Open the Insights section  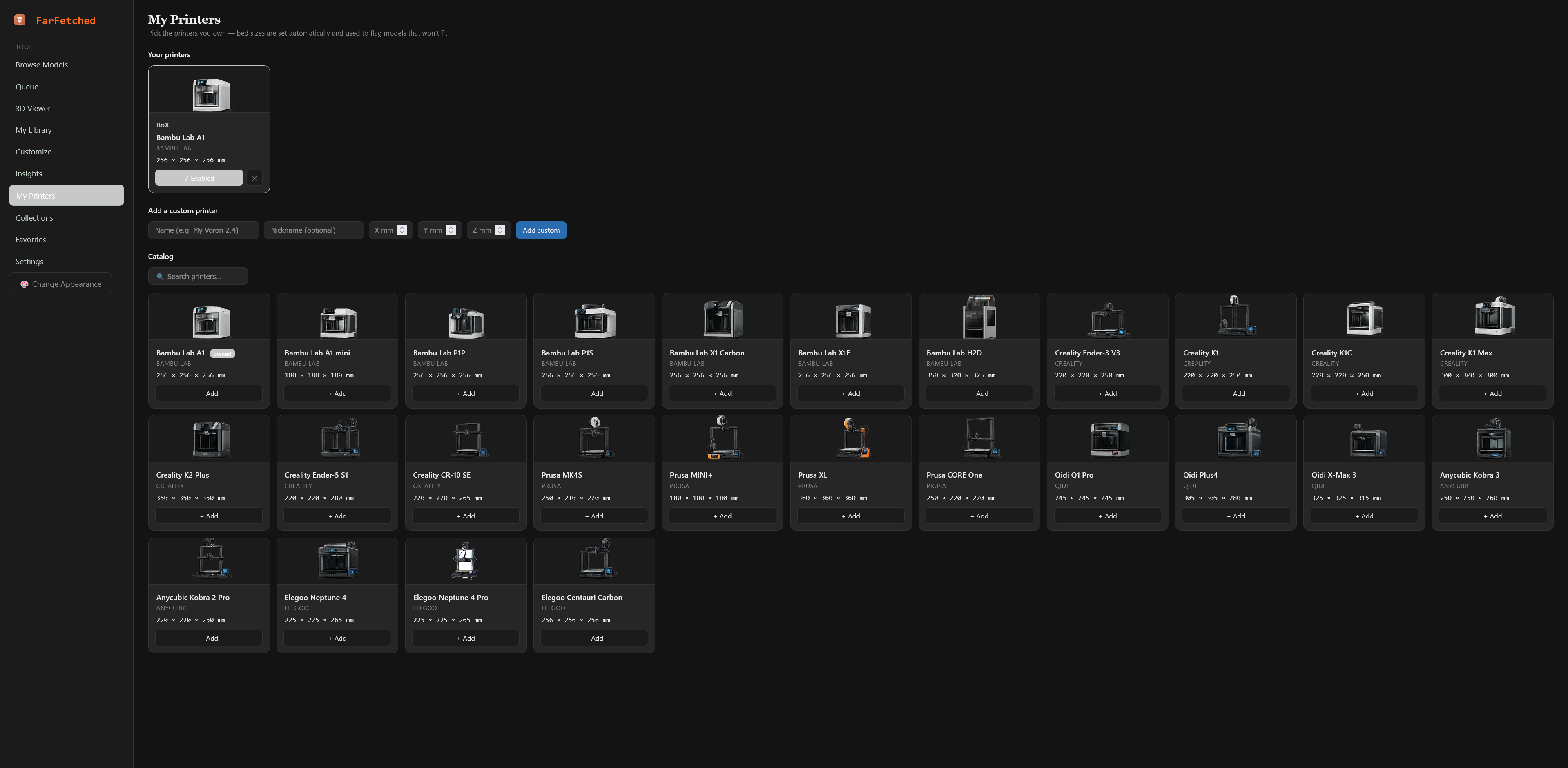tap(66, 174)
